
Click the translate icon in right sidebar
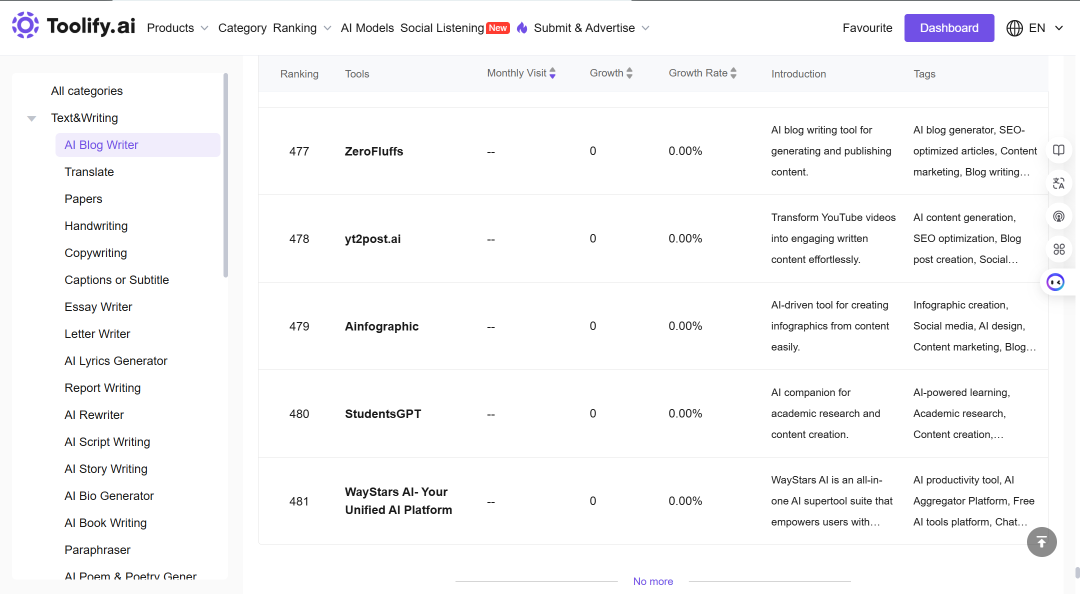1059,183
